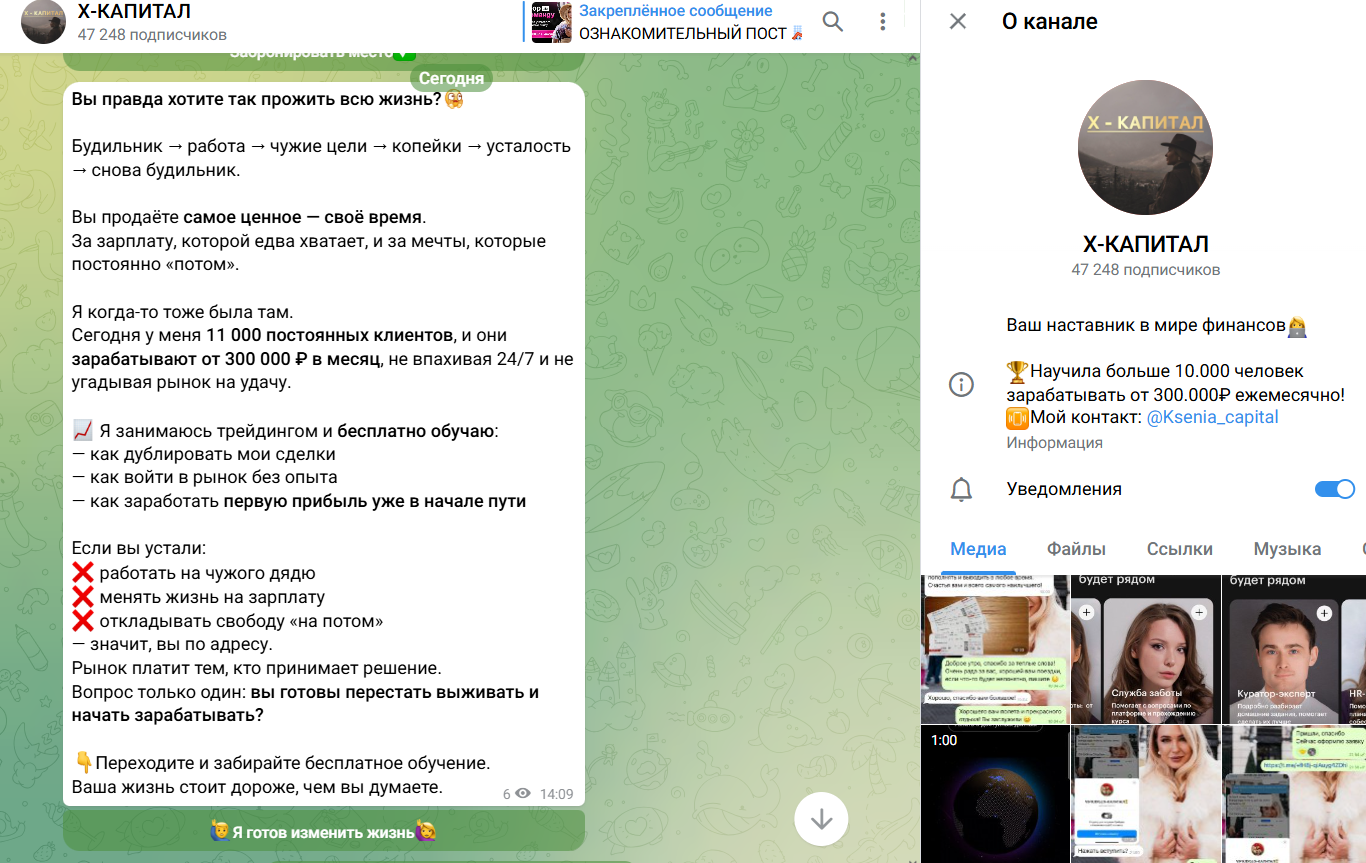Click the bell icon next to Уведомления

962,489
